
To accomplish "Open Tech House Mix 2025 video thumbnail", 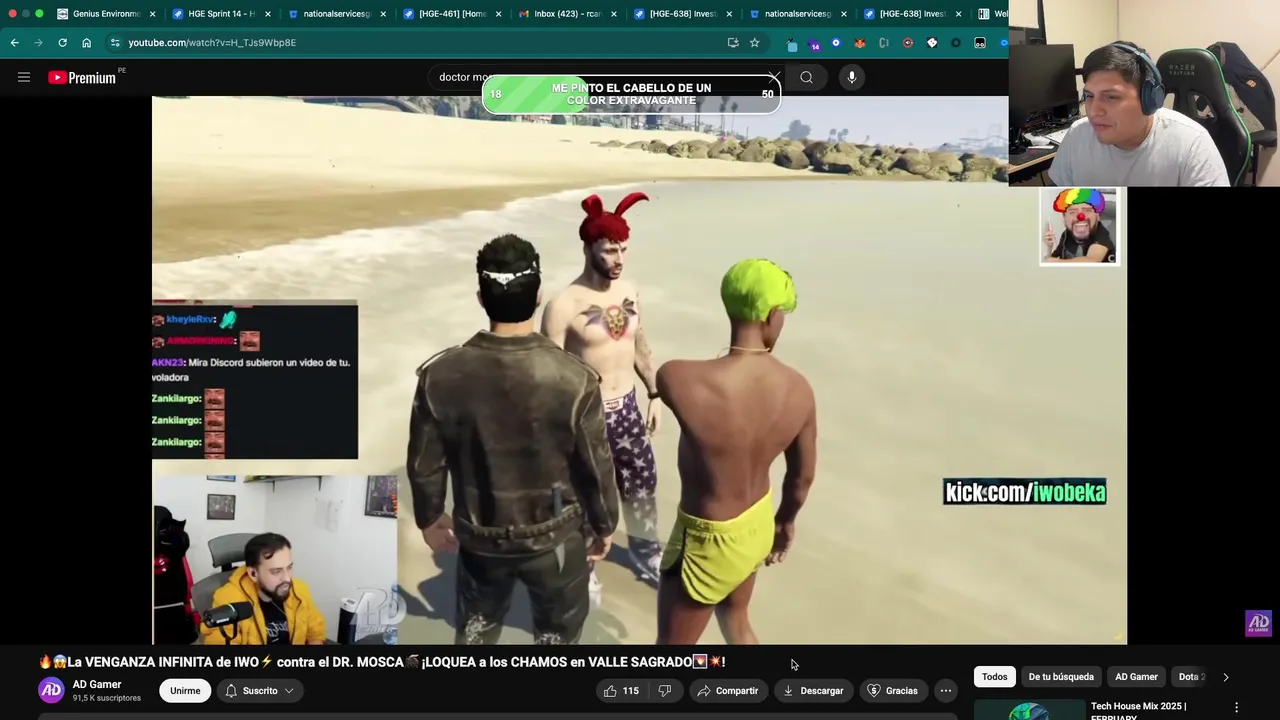I will pyautogui.click(x=1028, y=710).
